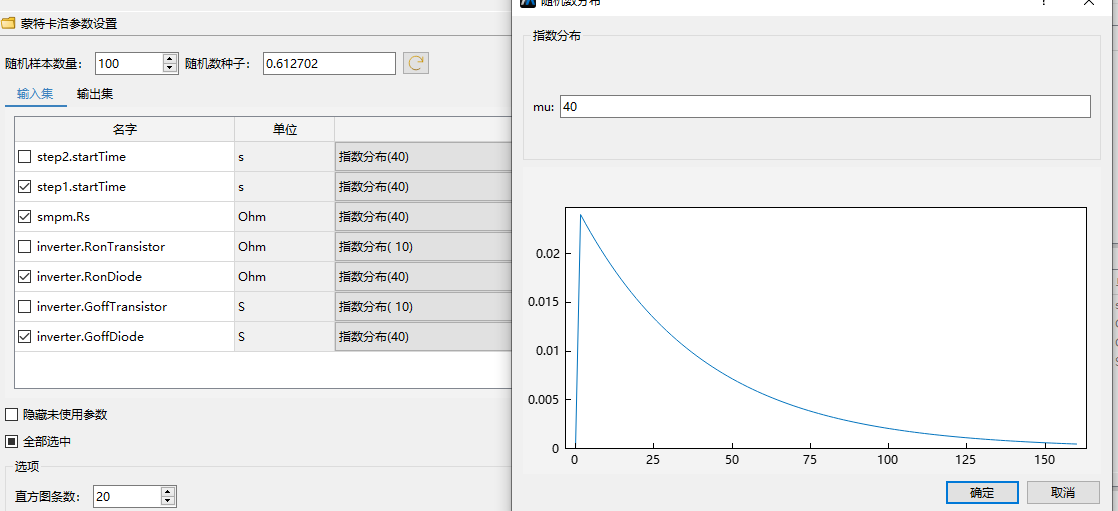The image size is (1118, 511).
Task: Uncheck the smpm.Rs checkbox
Action: pyautogui.click(x=24, y=217)
